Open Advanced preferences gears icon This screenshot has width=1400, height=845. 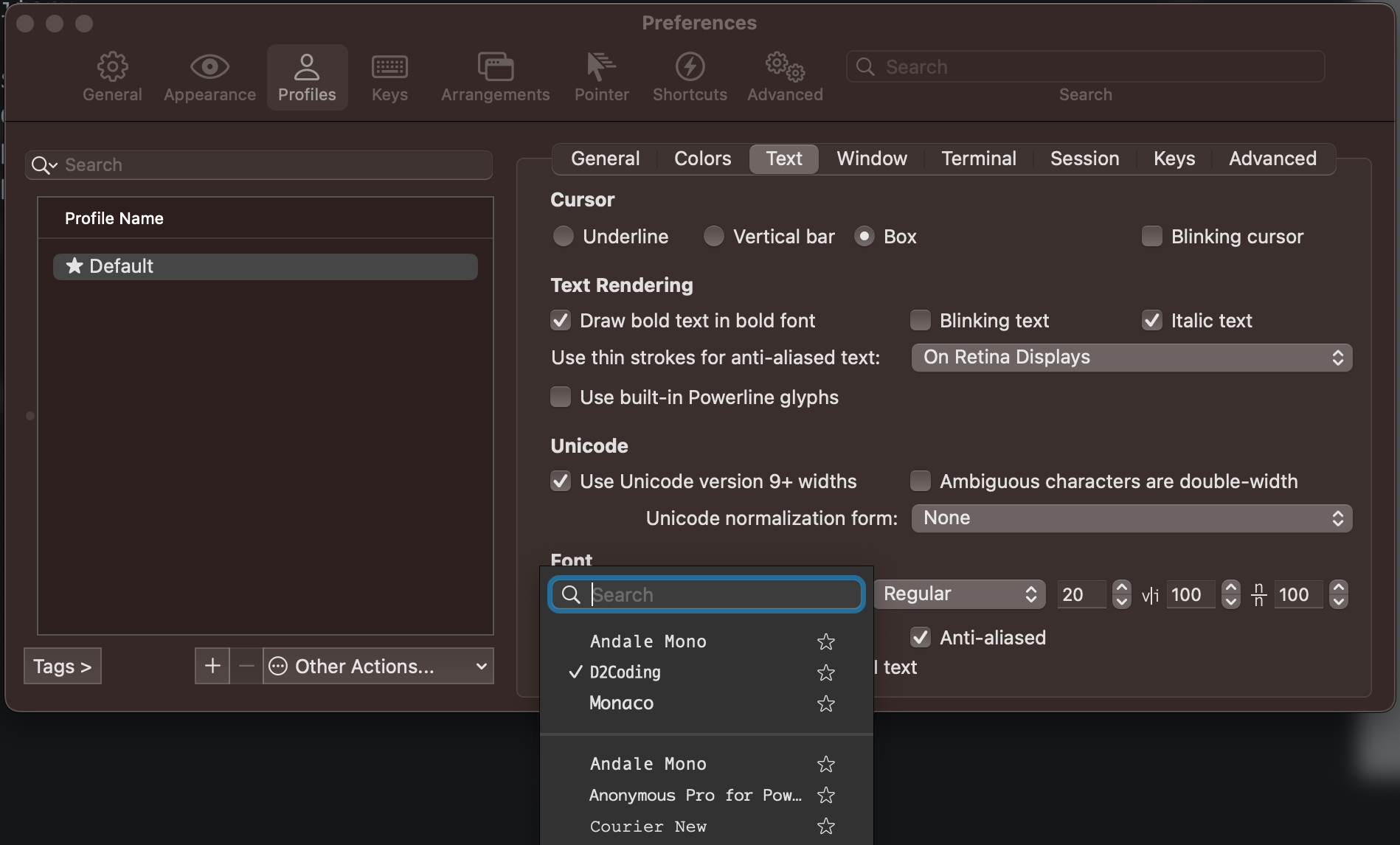point(785,67)
